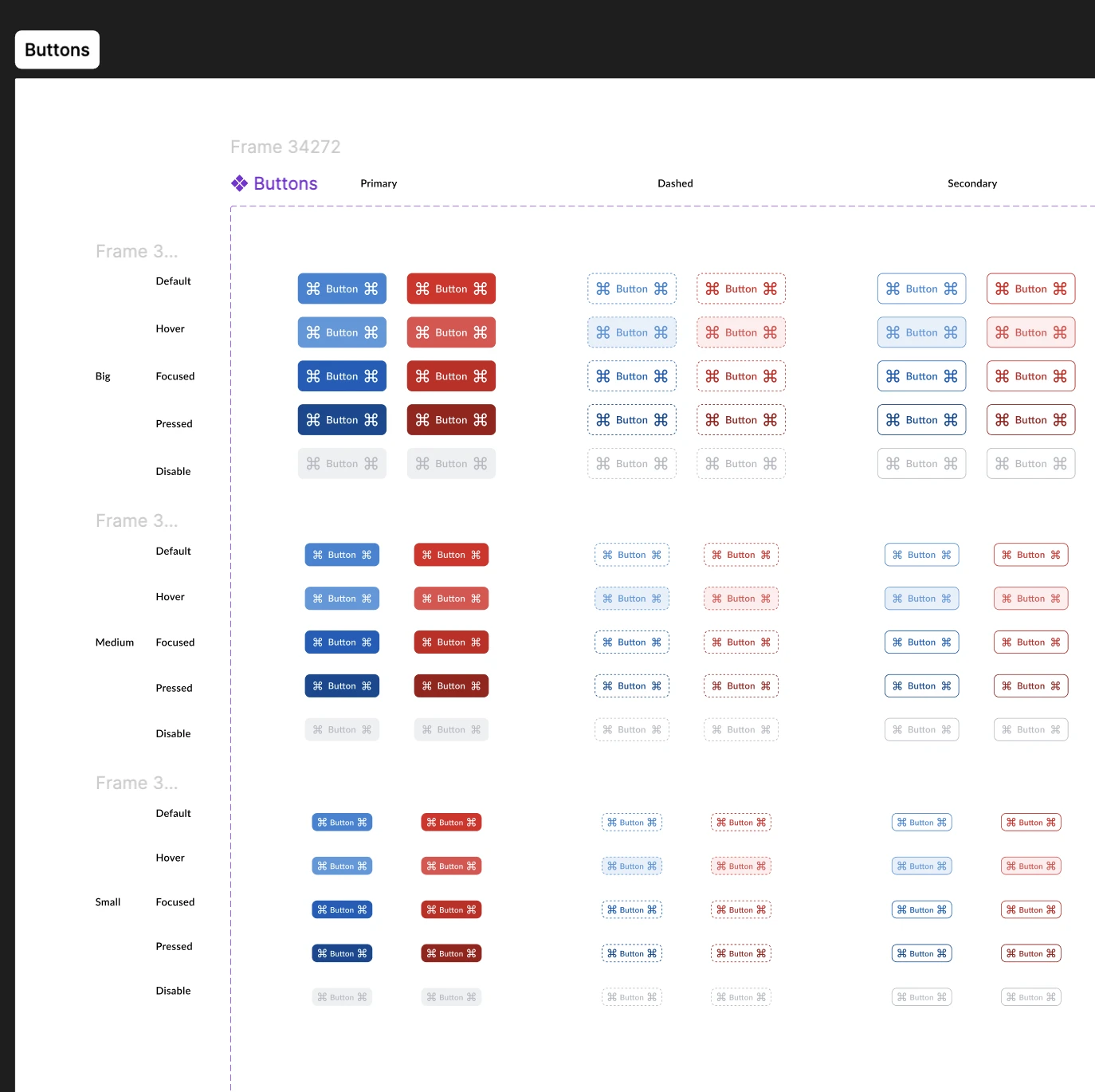The height and width of the screenshot is (1092, 1095).
Task: Click the Big Hover blue Secondary button
Action: tap(922, 332)
